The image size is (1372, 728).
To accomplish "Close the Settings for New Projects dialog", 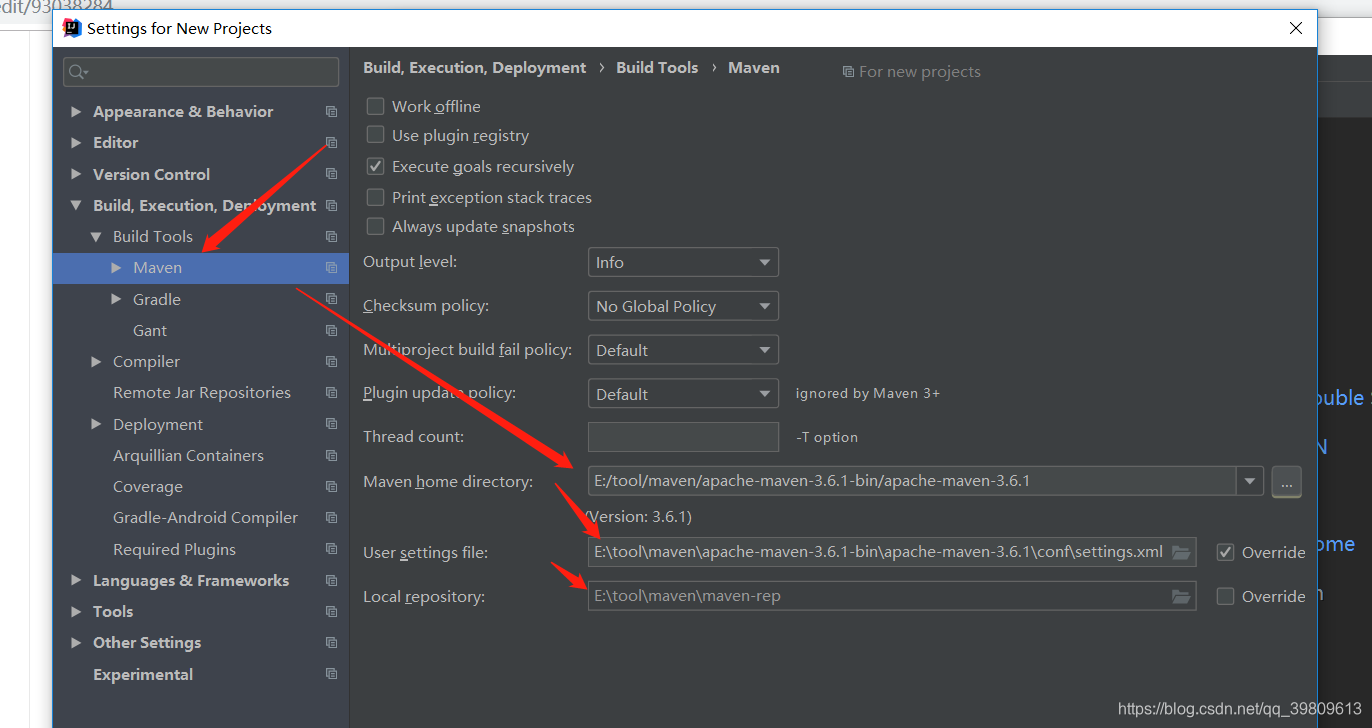I will click(x=1295, y=29).
